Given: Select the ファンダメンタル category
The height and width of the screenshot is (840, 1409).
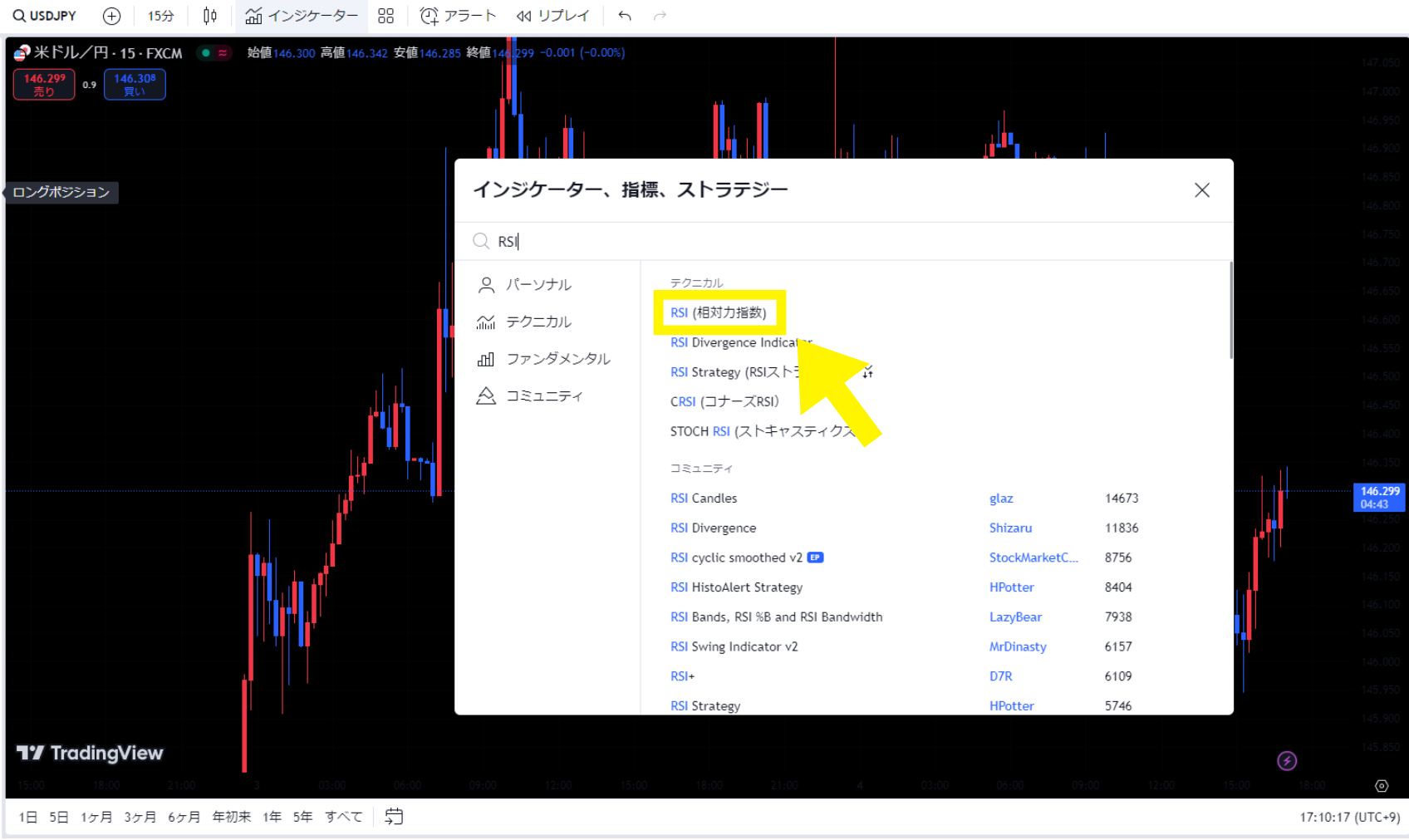Looking at the screenshot, I should click(x=557, y=359).
